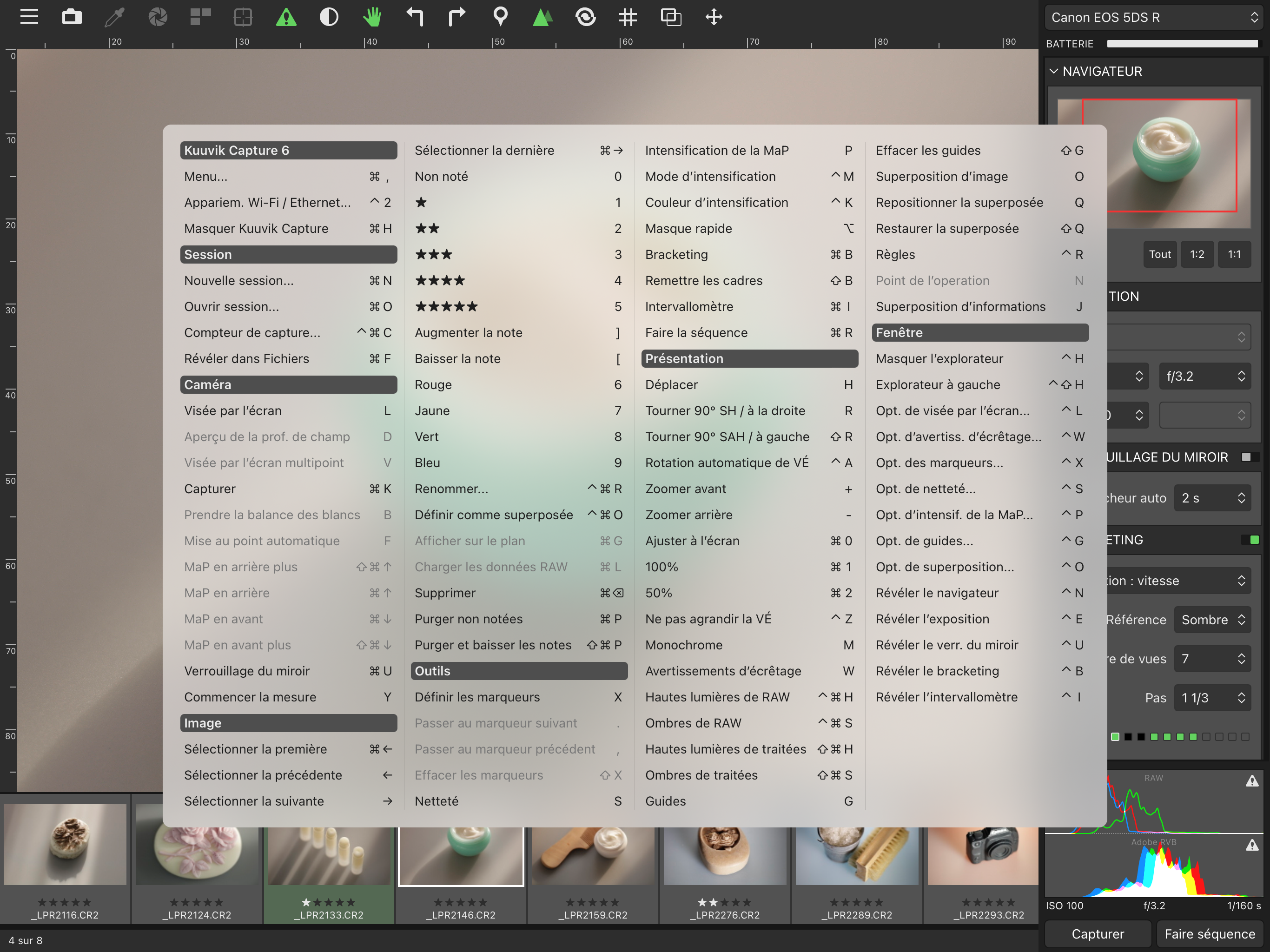Rotate image clockwise with right arrow
Viewport: 1270px width, 952px height.
pyautogui.click(x=457, y=17)
